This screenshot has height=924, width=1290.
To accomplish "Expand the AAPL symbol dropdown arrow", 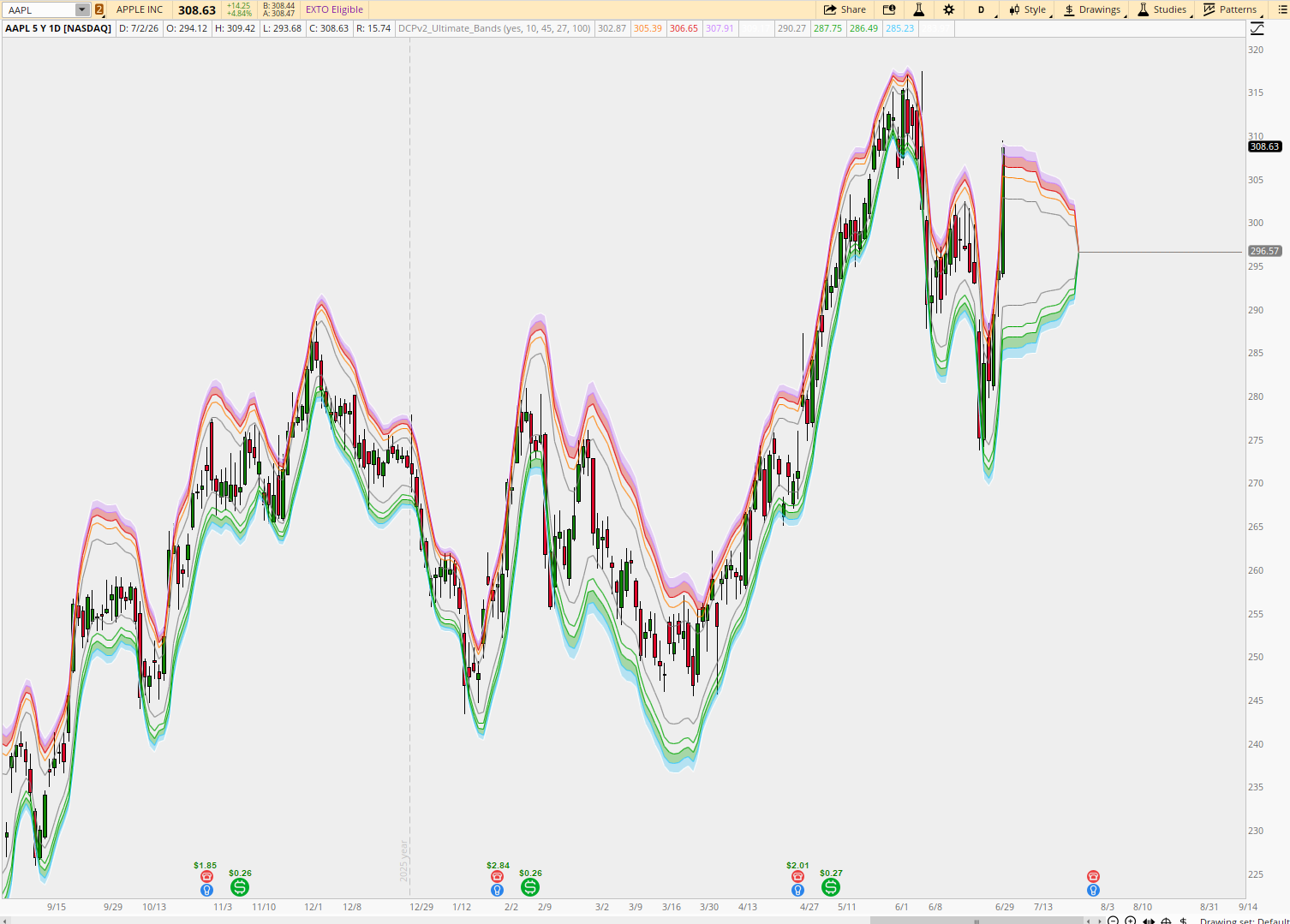I will click(82, 9).
